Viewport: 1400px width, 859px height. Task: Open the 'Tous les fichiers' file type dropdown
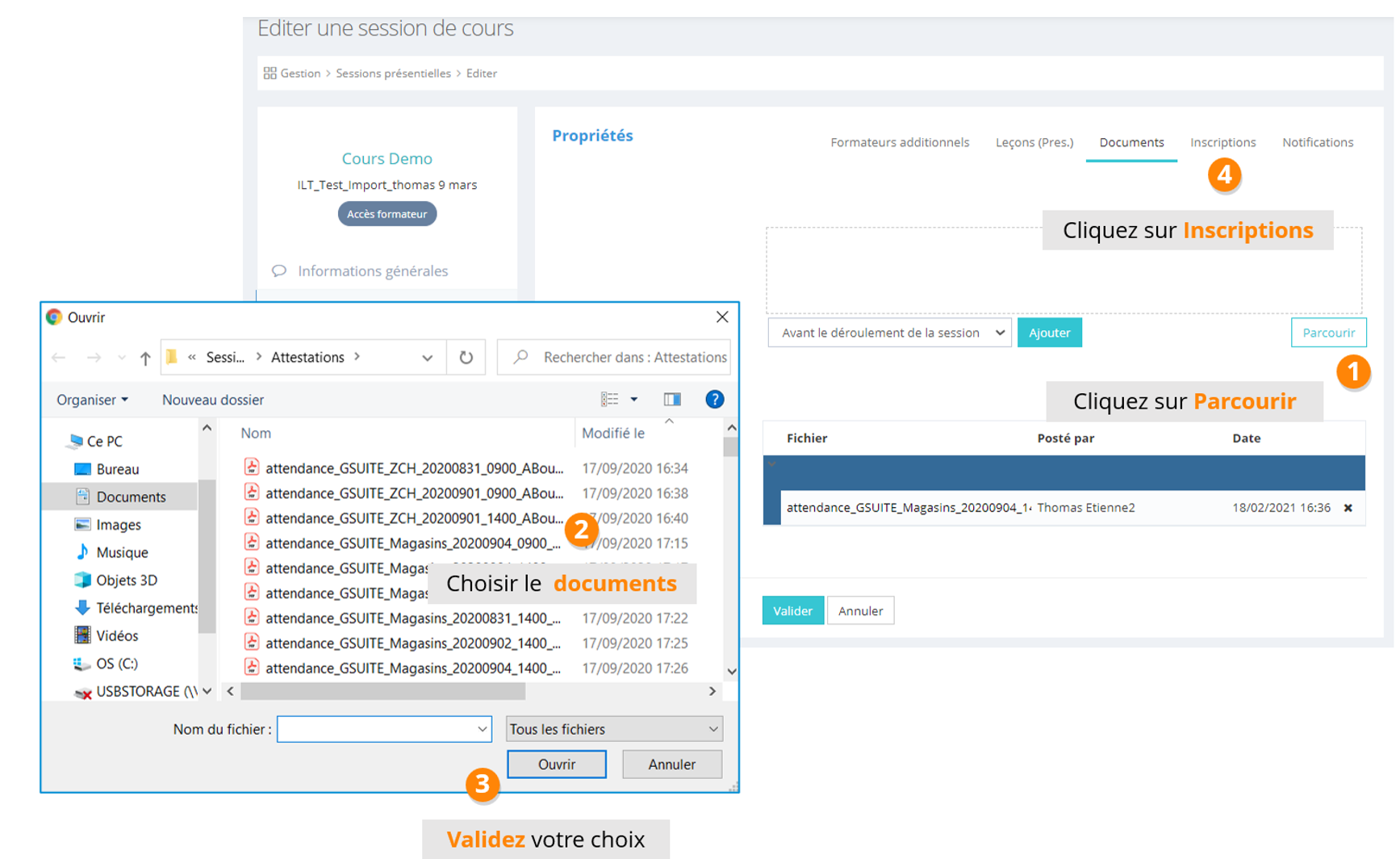point(613,729)
